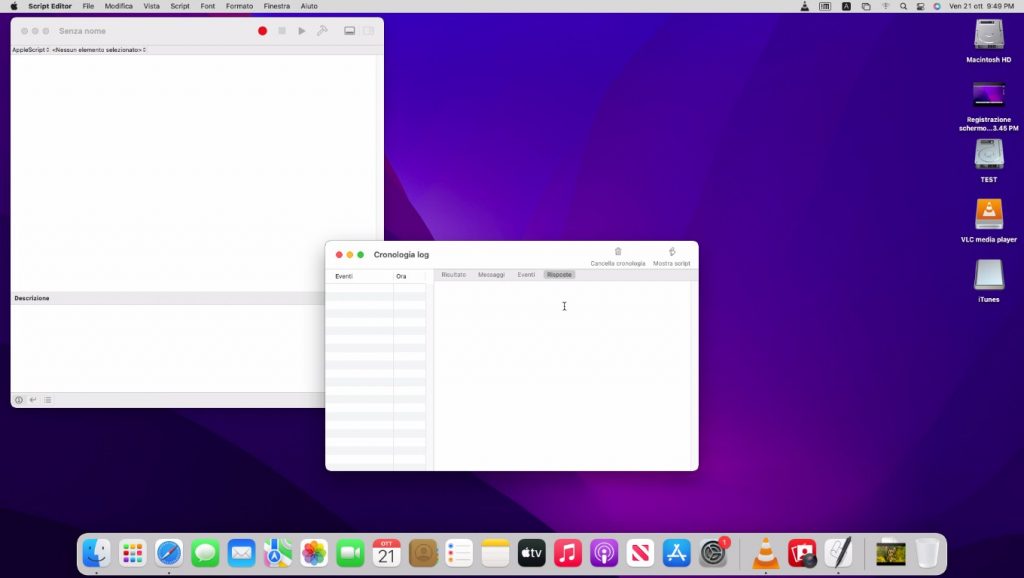Open VLC from the Dock
This screenshot has height=578, width=1024.
click(766, 553)
